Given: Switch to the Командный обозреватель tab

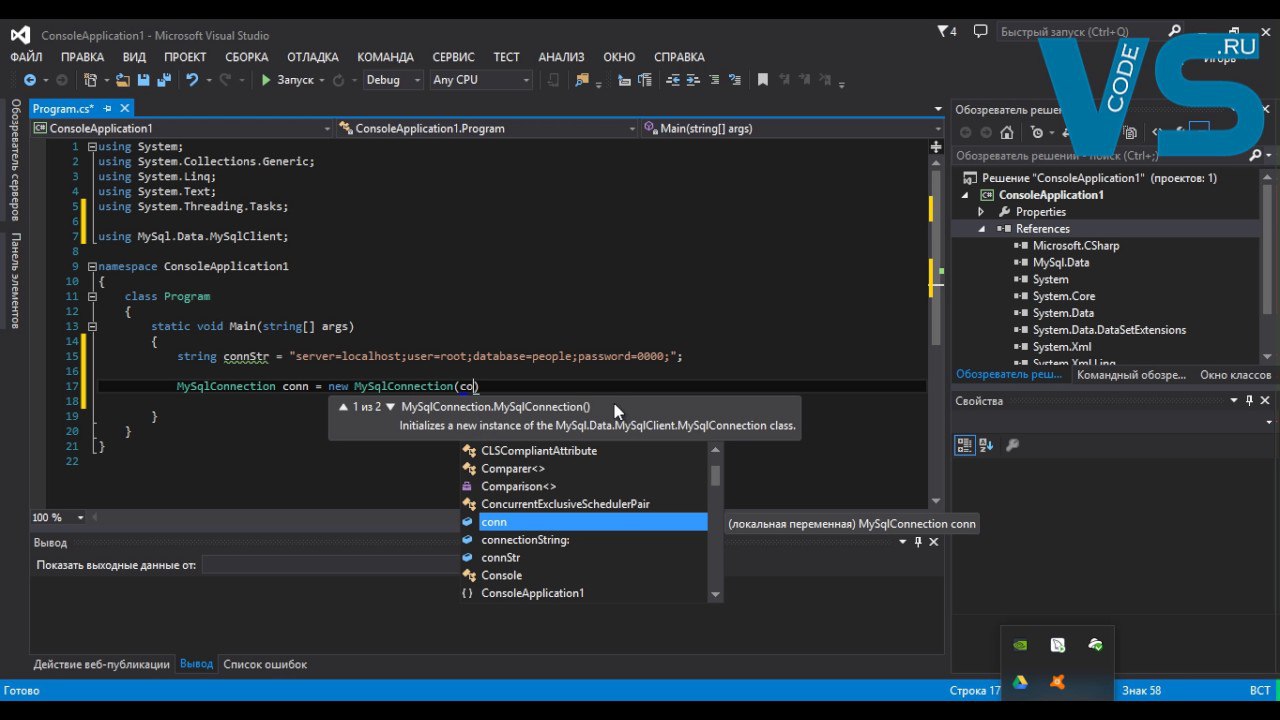Looking at the screenshot, I should coord(1131,375).
